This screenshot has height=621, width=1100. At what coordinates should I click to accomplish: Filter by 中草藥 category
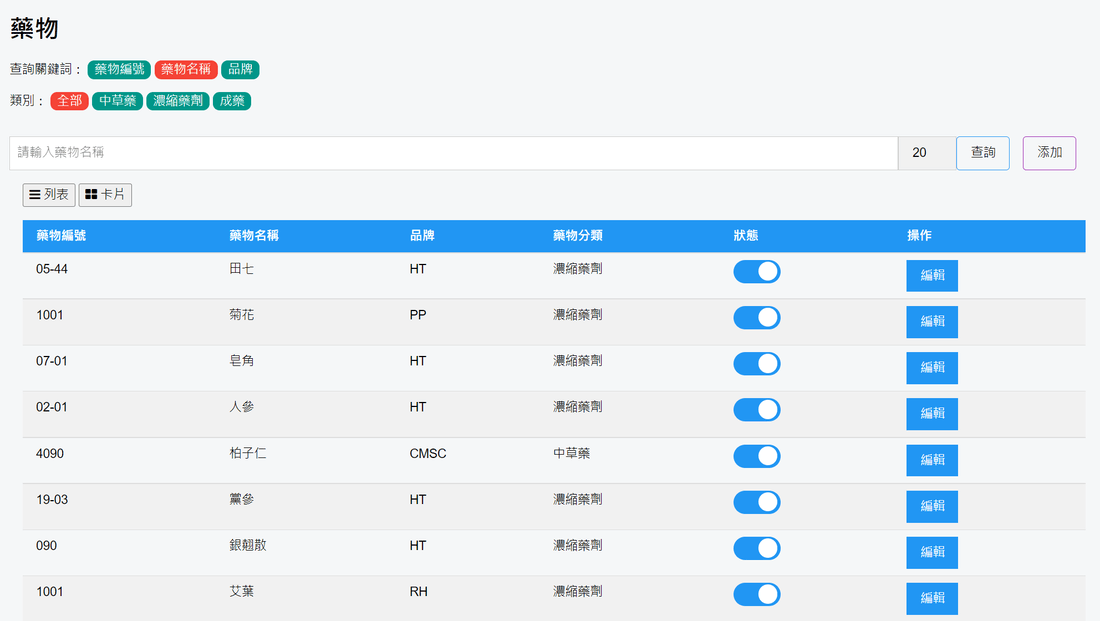point(117,101)
